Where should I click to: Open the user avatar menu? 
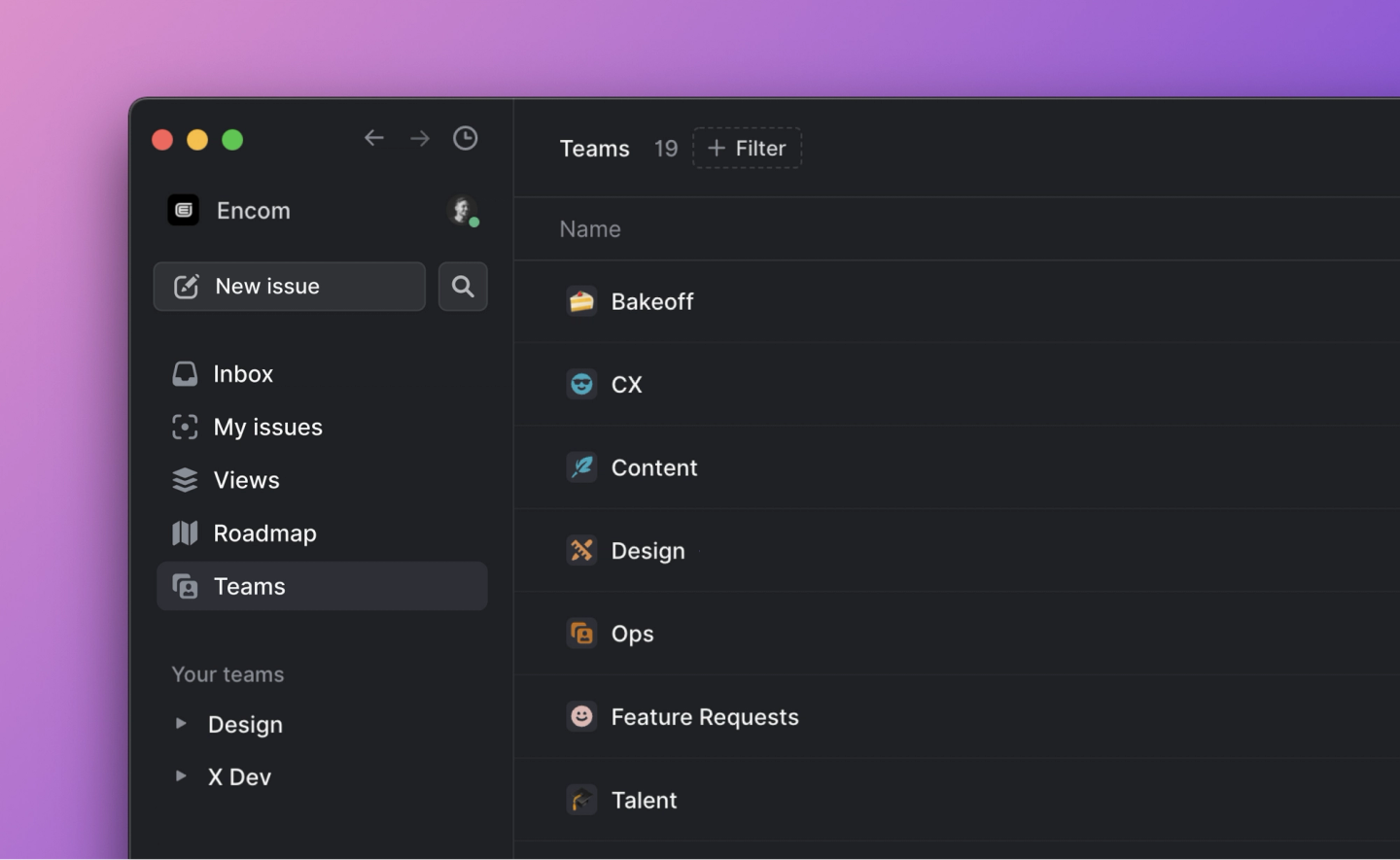point(464,210)
